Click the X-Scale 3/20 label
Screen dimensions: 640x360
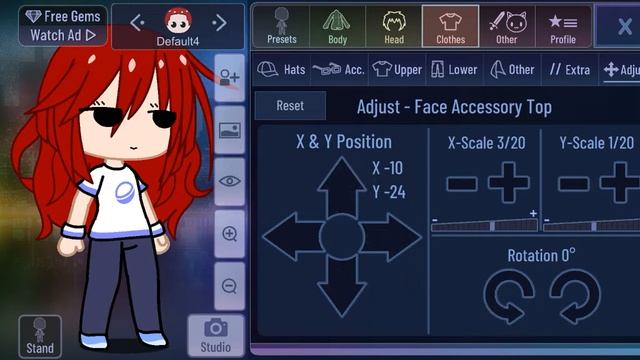coord(487,143)
